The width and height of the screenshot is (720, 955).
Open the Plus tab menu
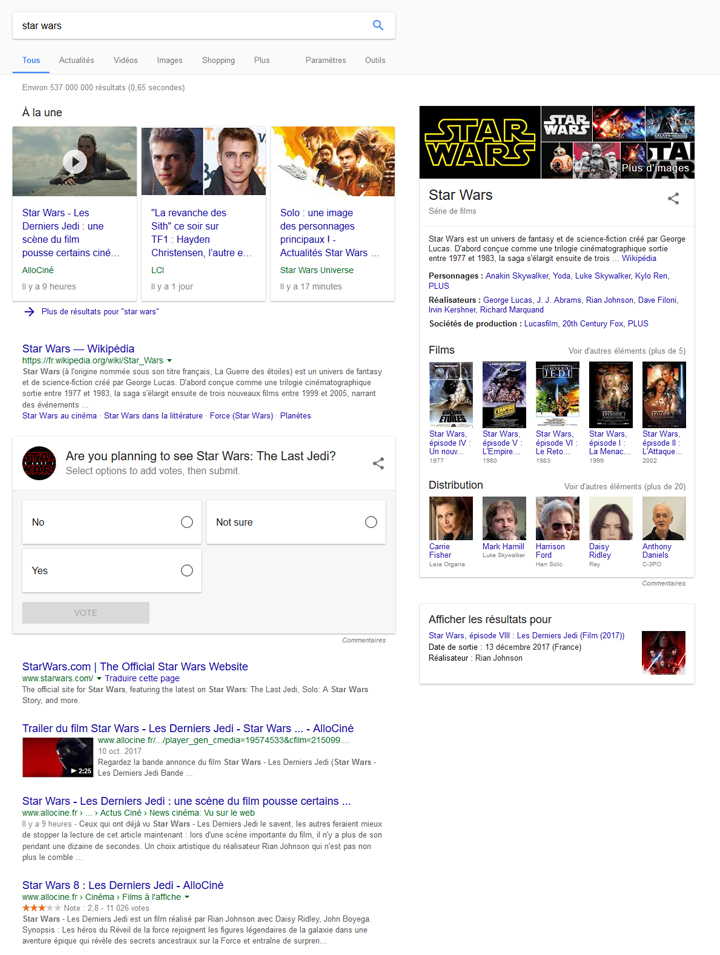[x=262, y=60]
